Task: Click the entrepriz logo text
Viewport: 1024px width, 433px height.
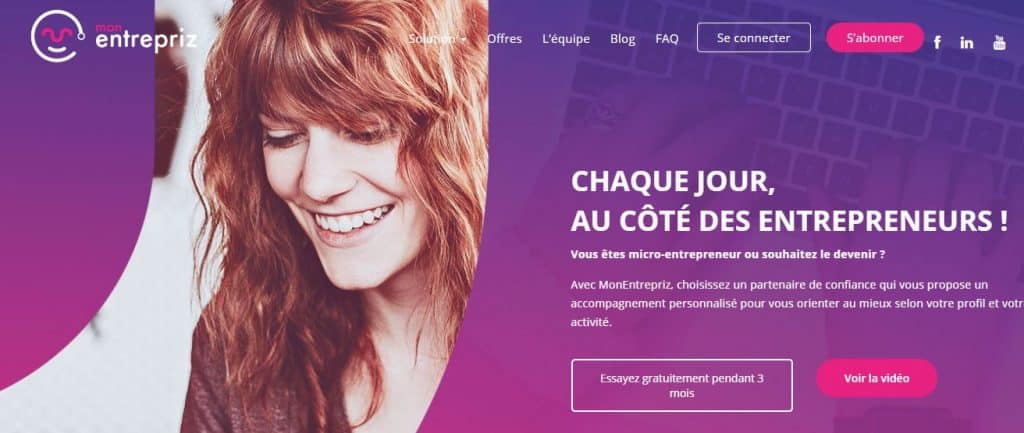Action: (146, 41)
